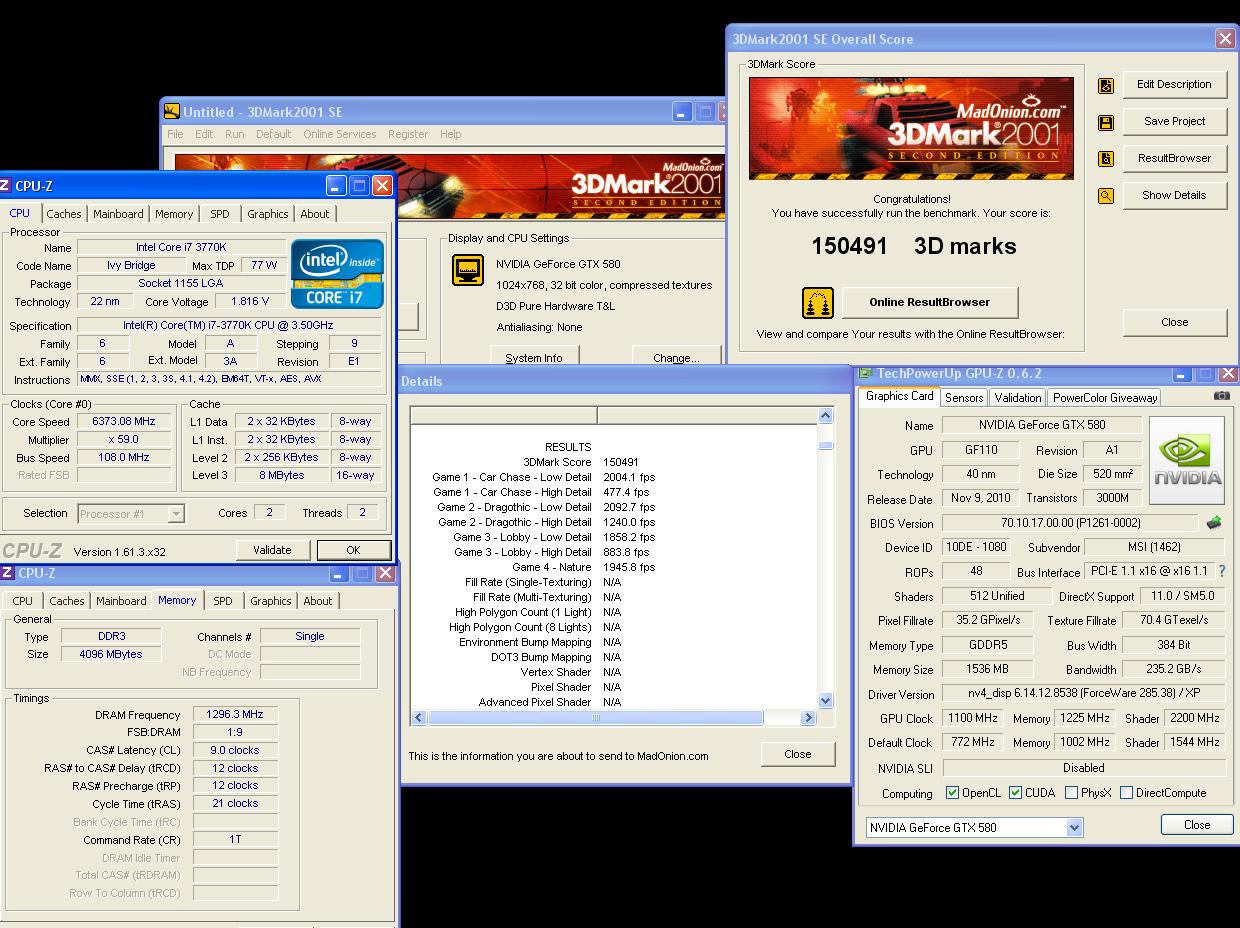Switch to the About tab in the lower CPU-Z window

pyautogui.click(x=318, y=601)
